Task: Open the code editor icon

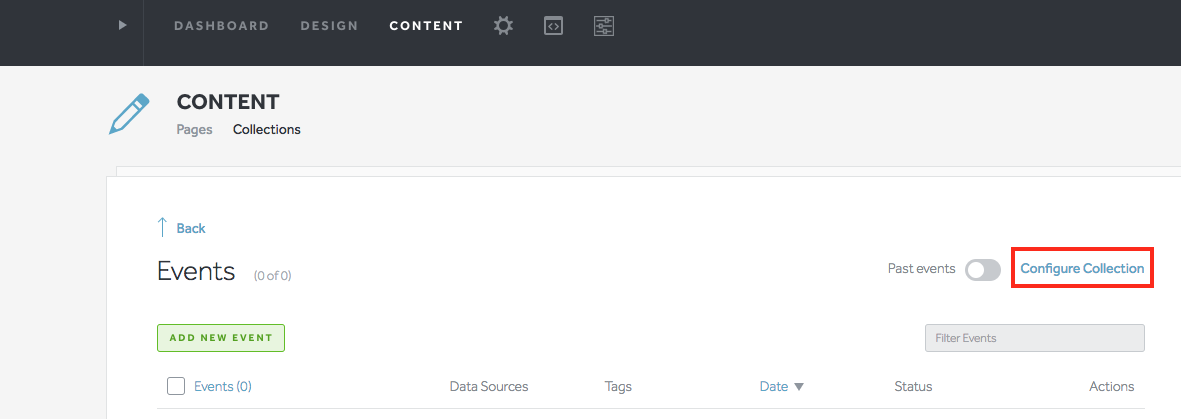Action: pyautogui.click(x=553, y=26)
